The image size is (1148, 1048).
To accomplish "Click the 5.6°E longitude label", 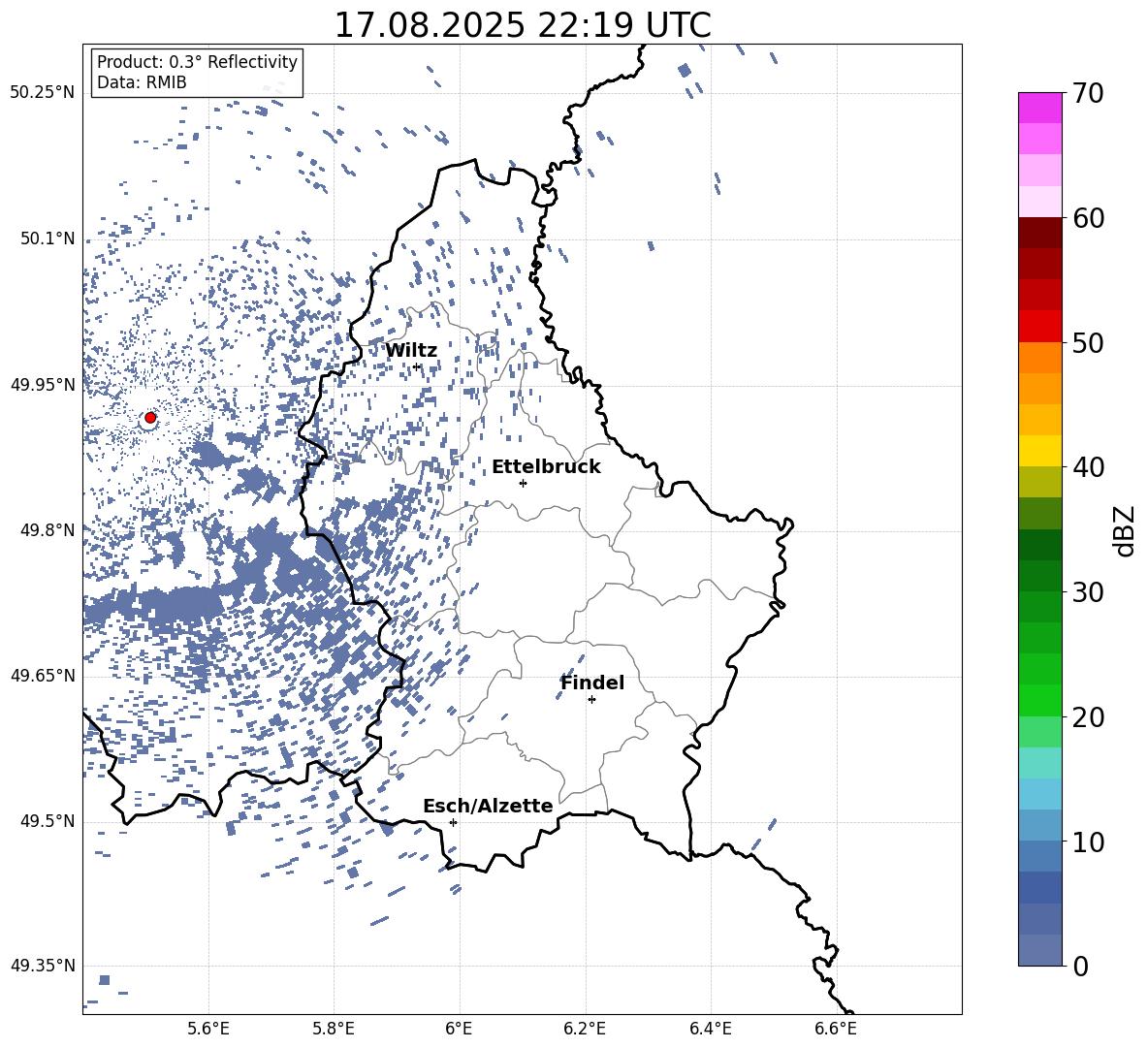I will pos(208,1029).
